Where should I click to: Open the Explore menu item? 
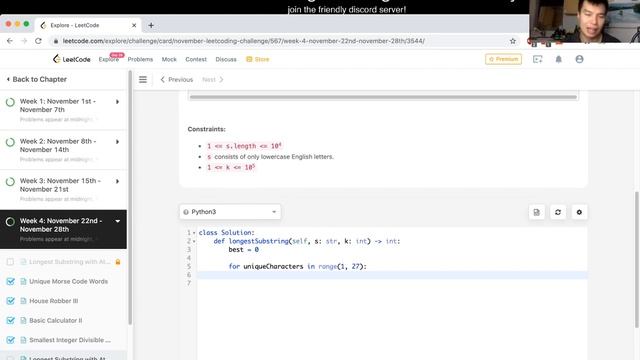click(109, 59)
